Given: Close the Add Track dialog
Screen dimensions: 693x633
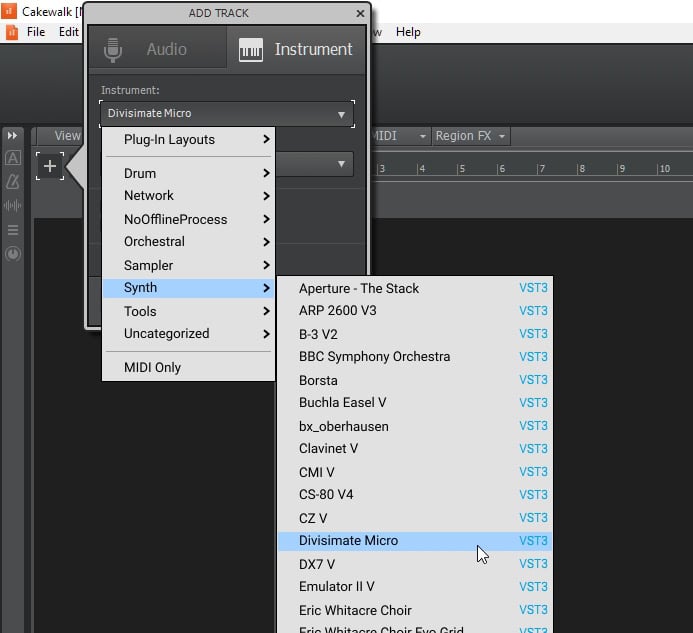Looking at the screenshot, I should 360,14.
